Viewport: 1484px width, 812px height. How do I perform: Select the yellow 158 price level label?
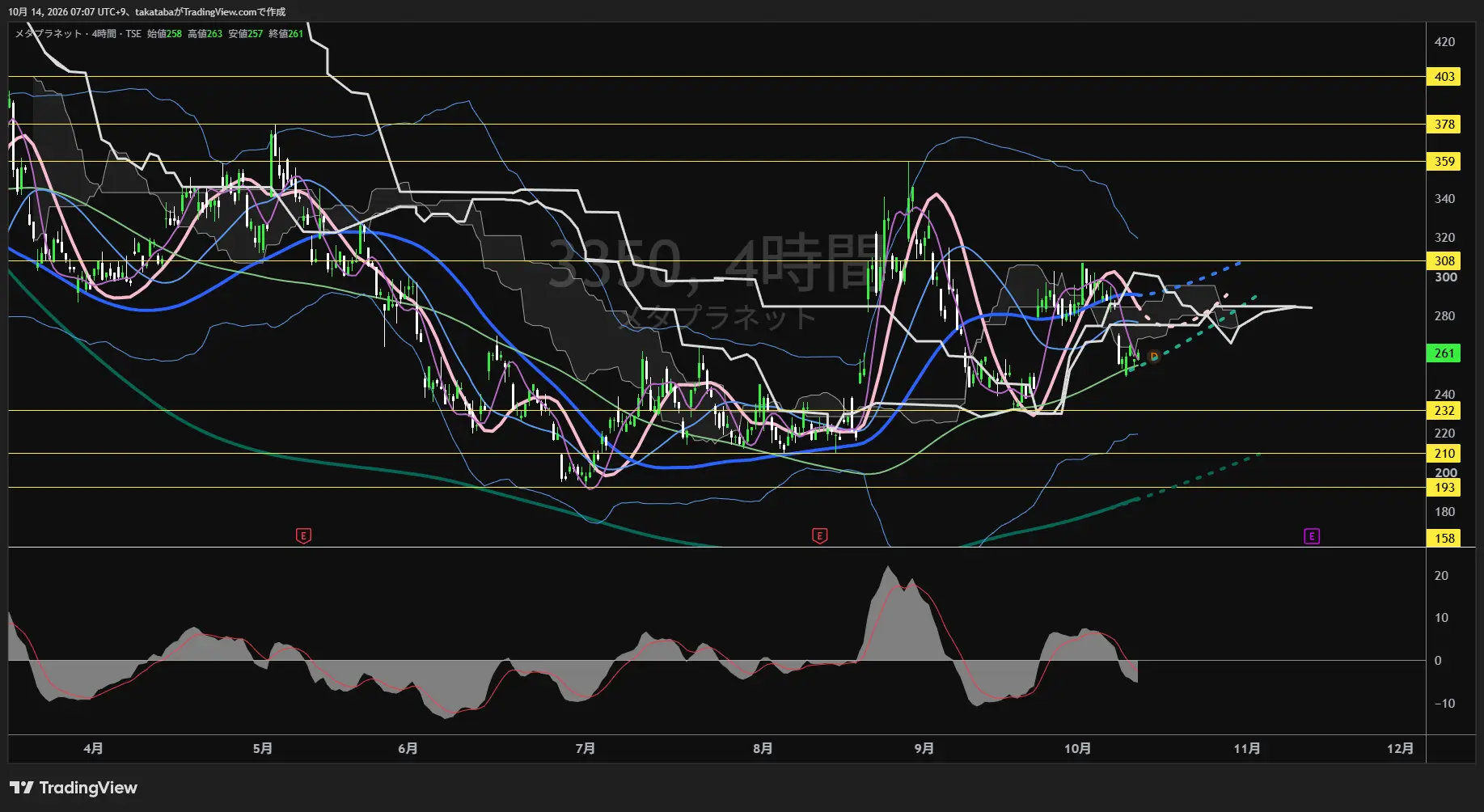click(x=1444, y=539)
